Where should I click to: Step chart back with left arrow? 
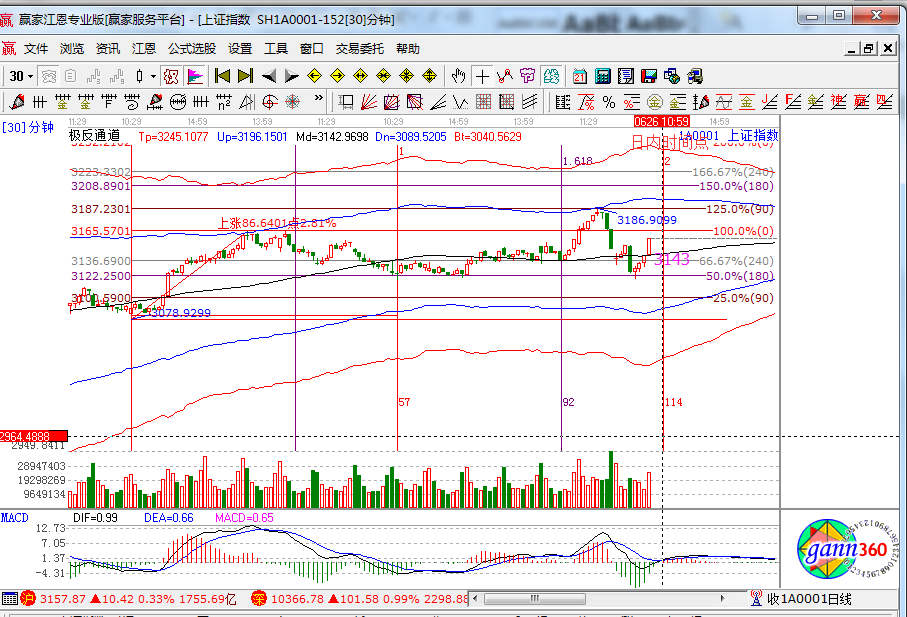click(x=268, y=76)
